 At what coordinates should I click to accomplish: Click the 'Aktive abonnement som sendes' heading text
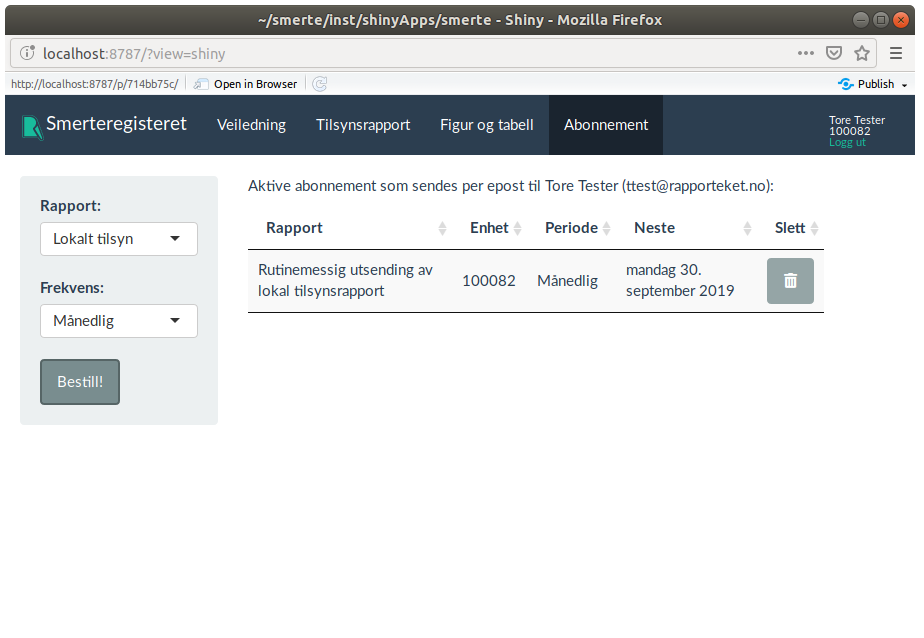click(x=510, y=186)
